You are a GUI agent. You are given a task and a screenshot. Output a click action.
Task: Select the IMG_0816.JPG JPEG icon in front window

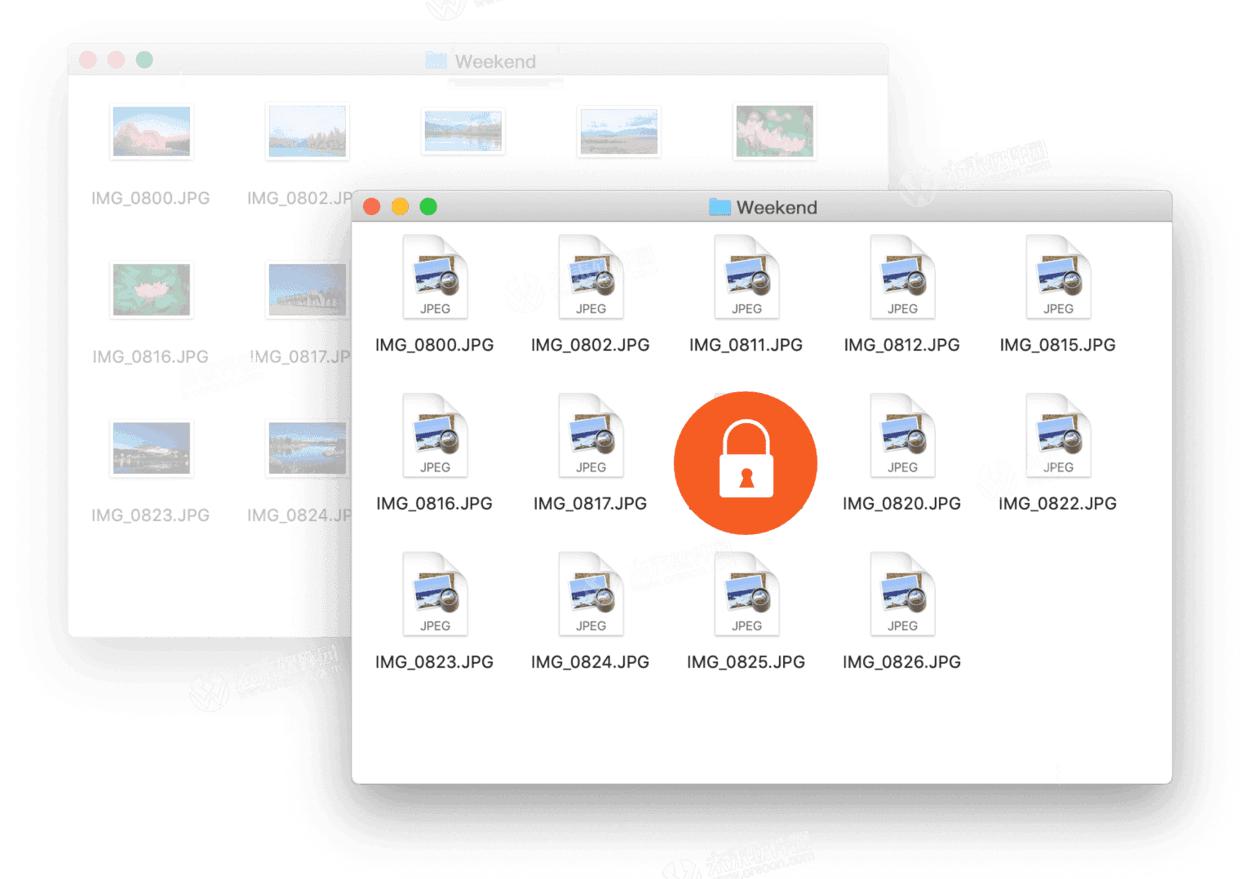click(x=435, y=436)
